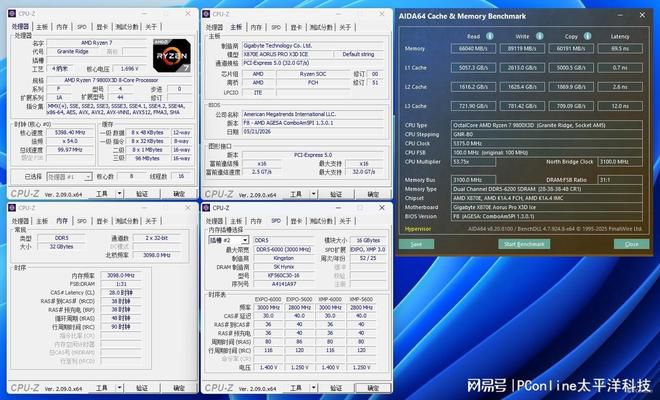Click 确定 in the memory window

point(179,388)
